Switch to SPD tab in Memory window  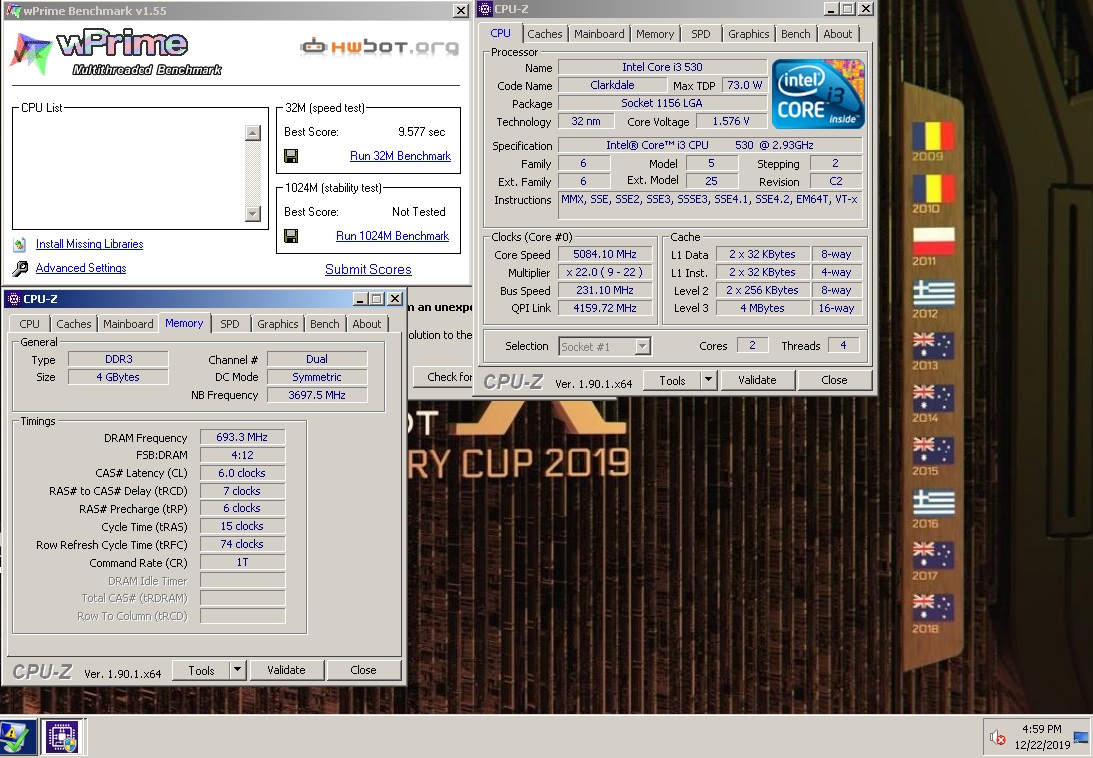(x=229, y=324)
